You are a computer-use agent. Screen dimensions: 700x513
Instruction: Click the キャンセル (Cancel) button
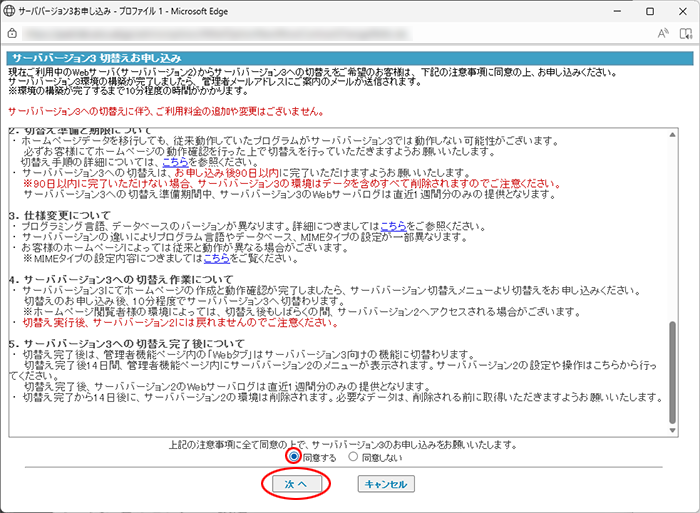(x=385, y=484)
